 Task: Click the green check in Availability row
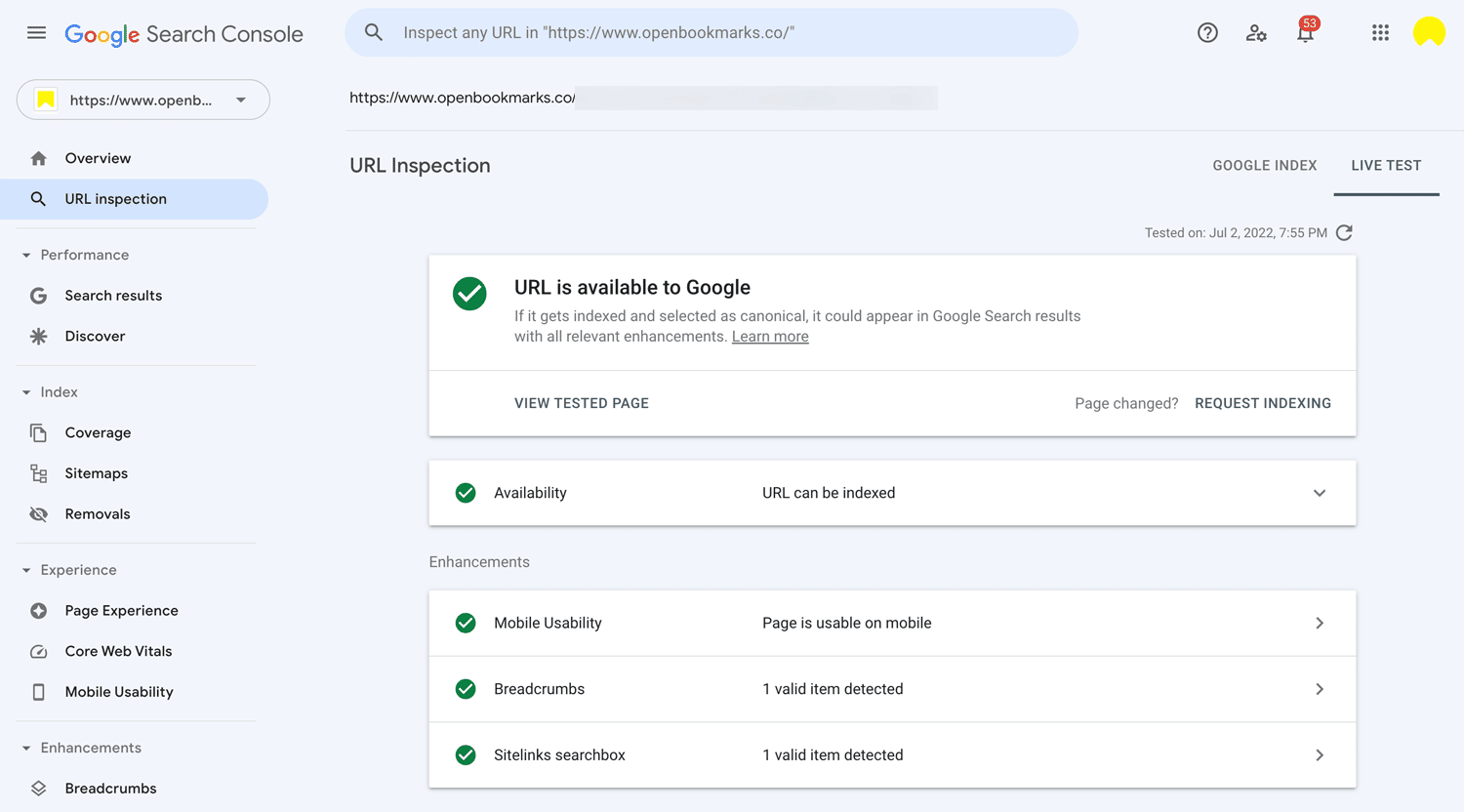click(x=466, y=493)
